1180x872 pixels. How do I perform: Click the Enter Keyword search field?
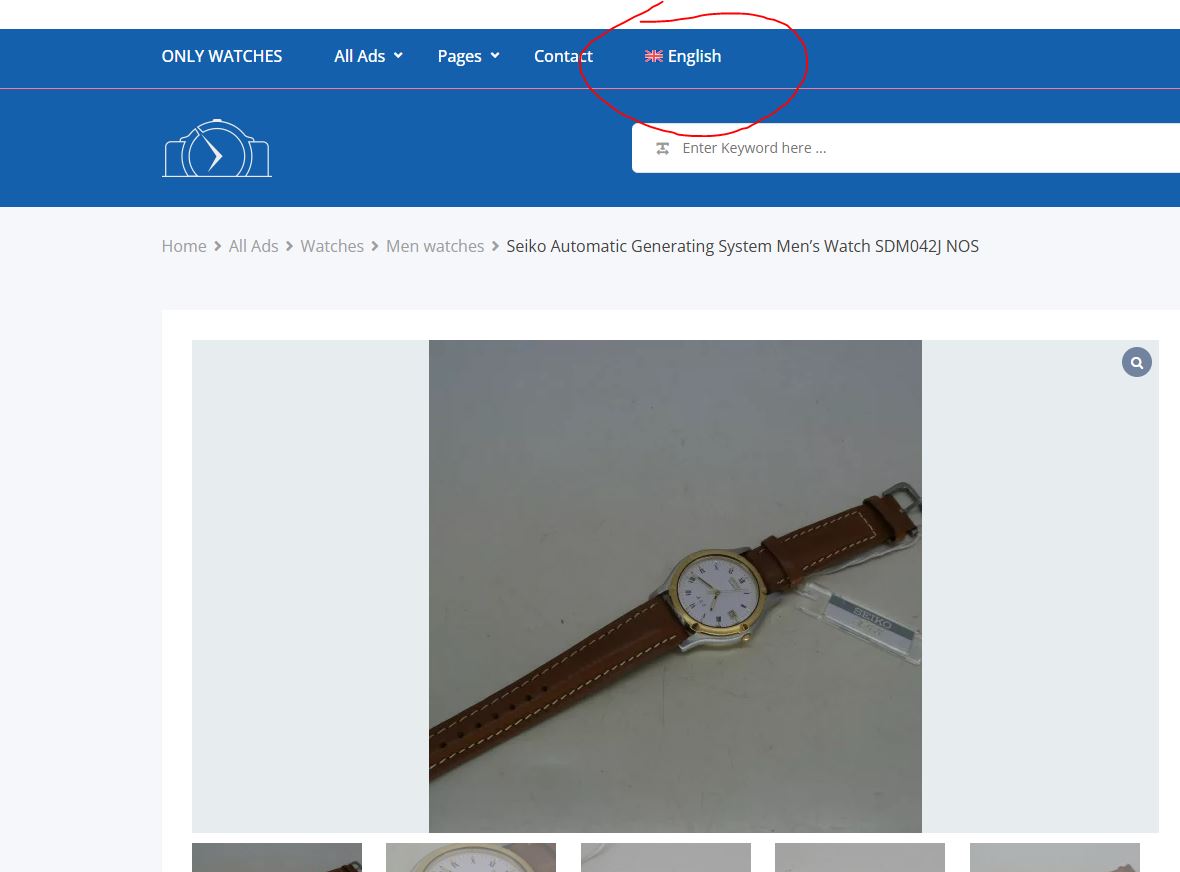pyautogui.click(x=905, y=148)
